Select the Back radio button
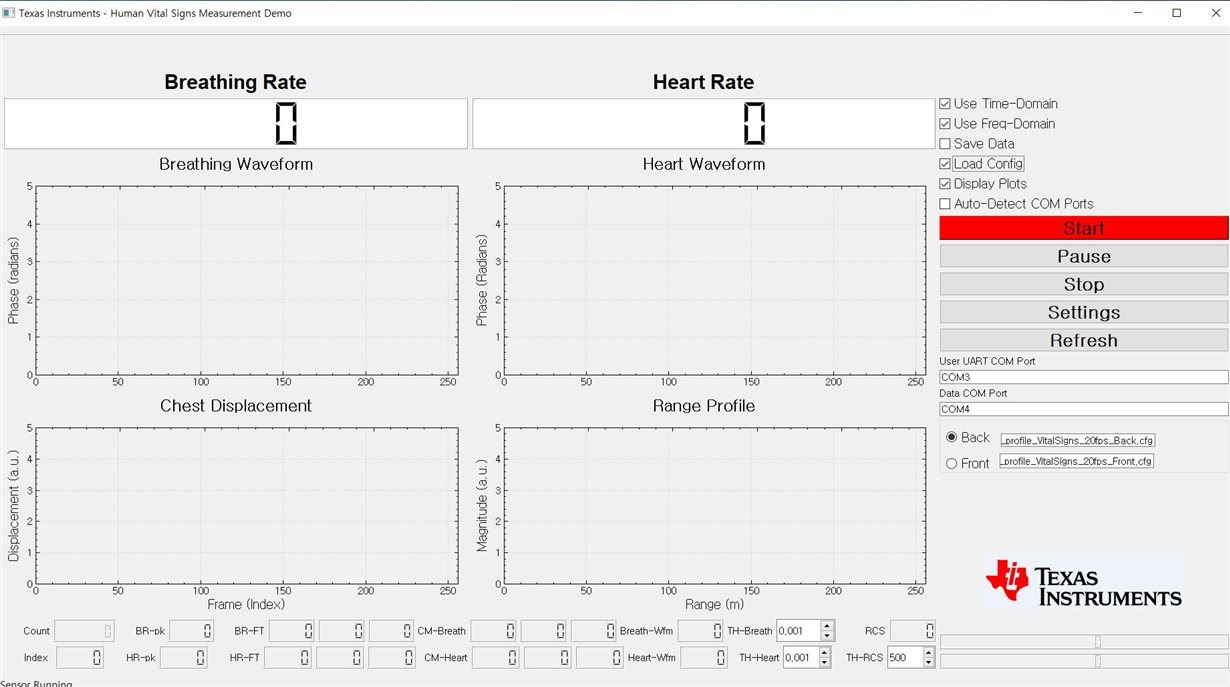This screenshot has height=687, width=1230. tap(951, 437)
